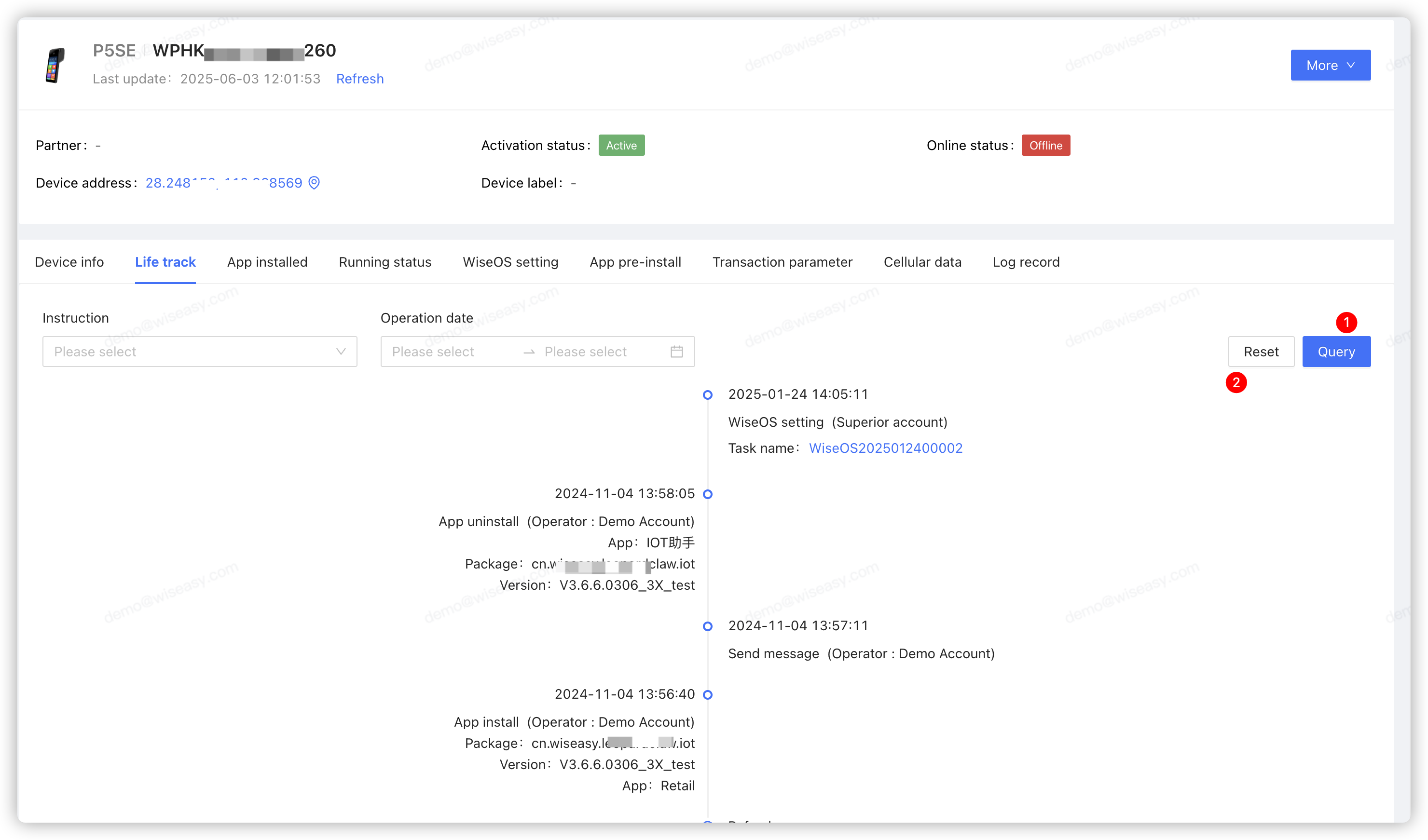Image resolution: width=1428 pixels, height=840 pixels.
Task: Open the WiseOS setting tab
Action: 510,262
